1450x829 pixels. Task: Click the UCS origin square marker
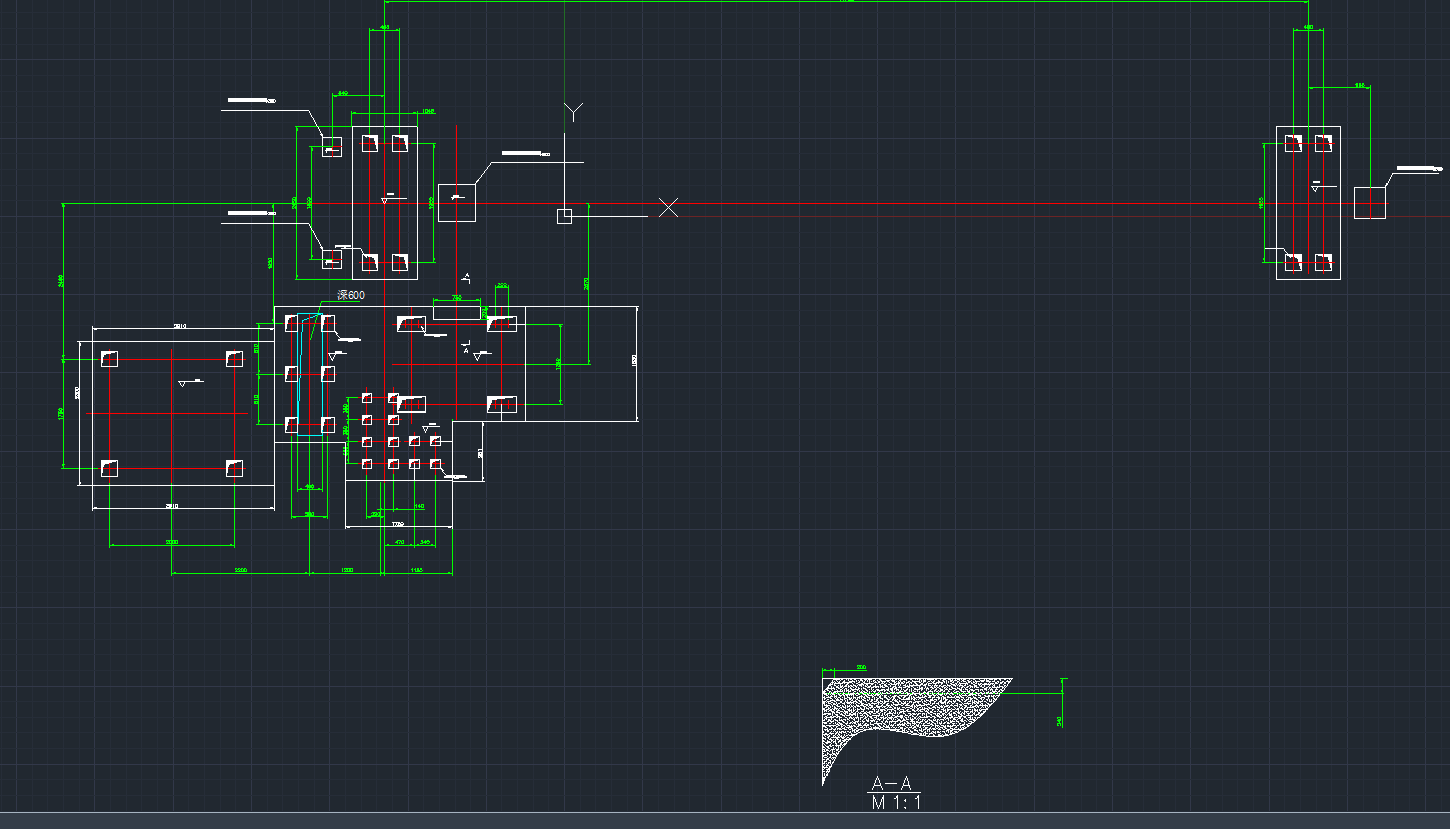point(564,216)
